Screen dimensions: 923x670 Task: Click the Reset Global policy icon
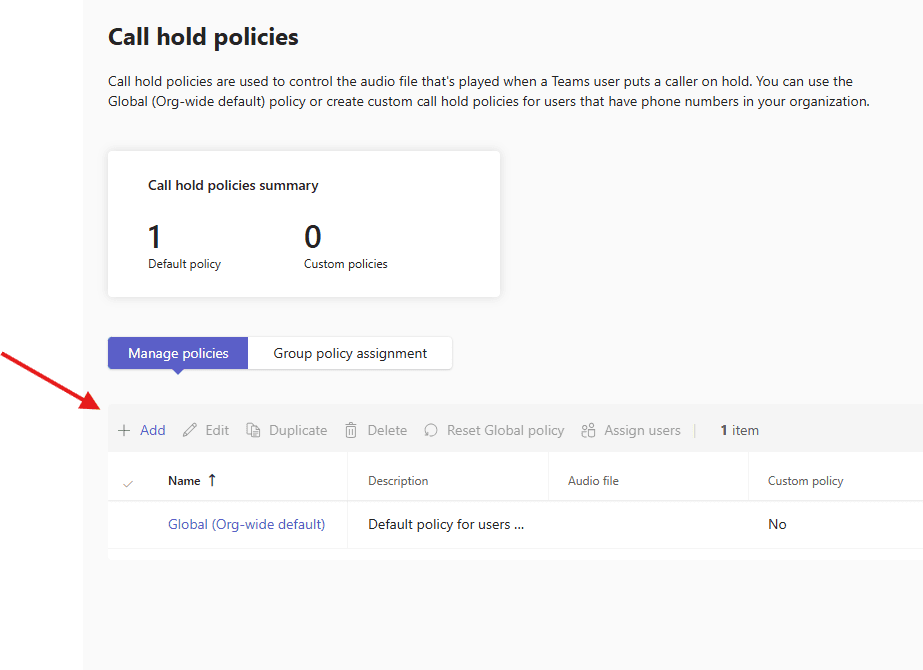[431, 431]
